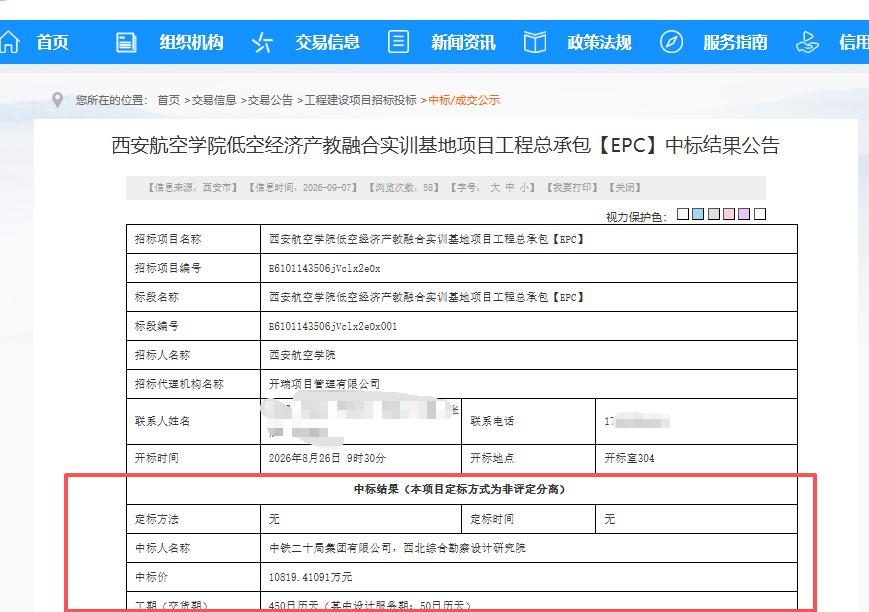Click the hand icon beside 信用
The height and width of the screenshot is (612, 869).
(x=807, y=42)
